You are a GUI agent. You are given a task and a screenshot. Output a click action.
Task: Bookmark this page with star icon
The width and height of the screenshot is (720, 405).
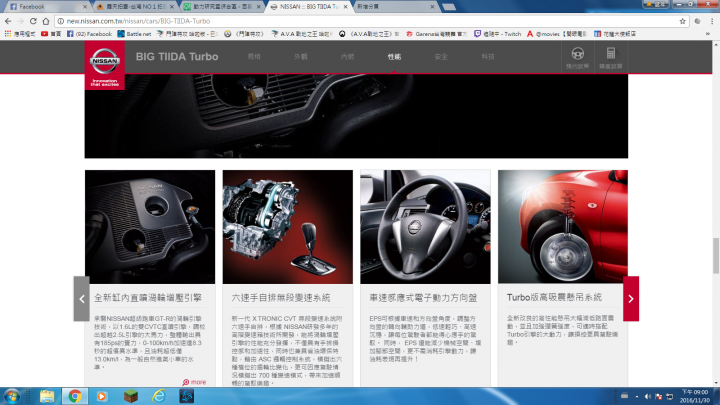pos(682,21)
